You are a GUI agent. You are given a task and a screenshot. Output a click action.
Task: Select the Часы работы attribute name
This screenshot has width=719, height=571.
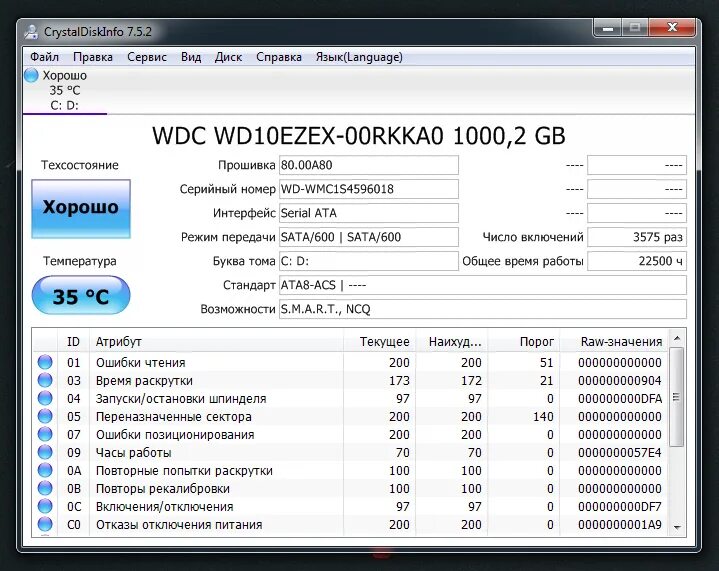pos(133,453)
